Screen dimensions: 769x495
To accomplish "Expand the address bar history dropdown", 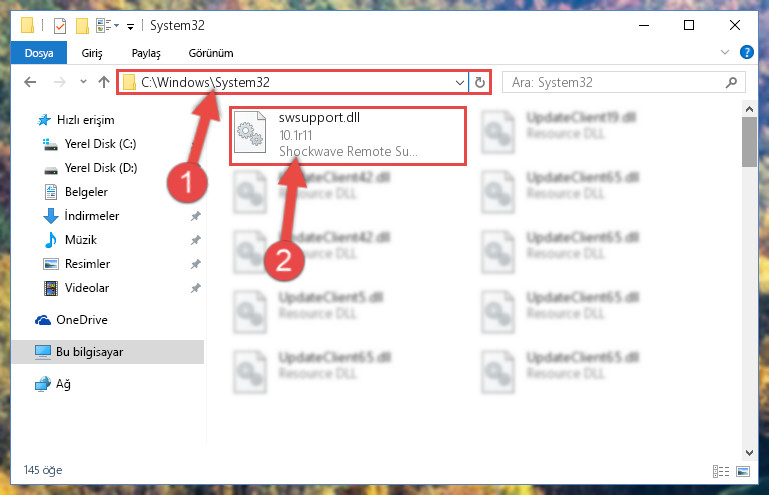I will click(x=460, y=82).
